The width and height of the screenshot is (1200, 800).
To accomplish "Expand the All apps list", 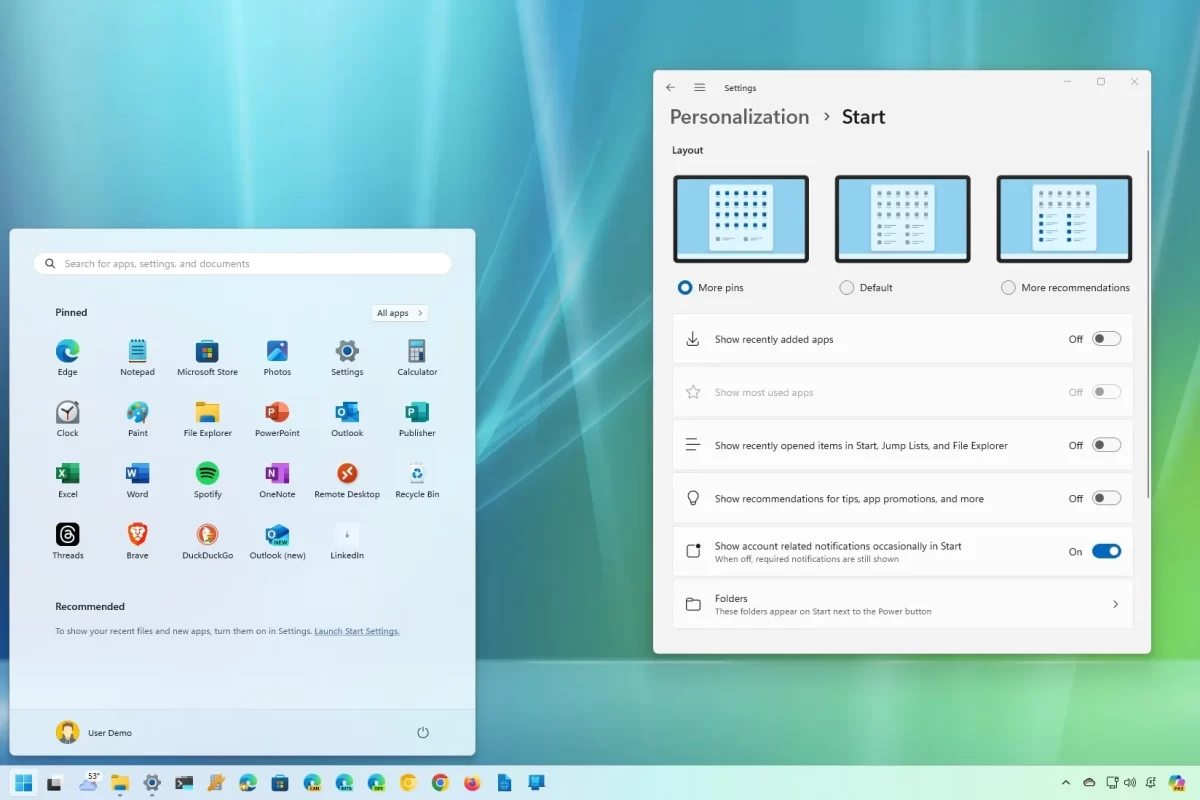I will click(x=399, y=312).
